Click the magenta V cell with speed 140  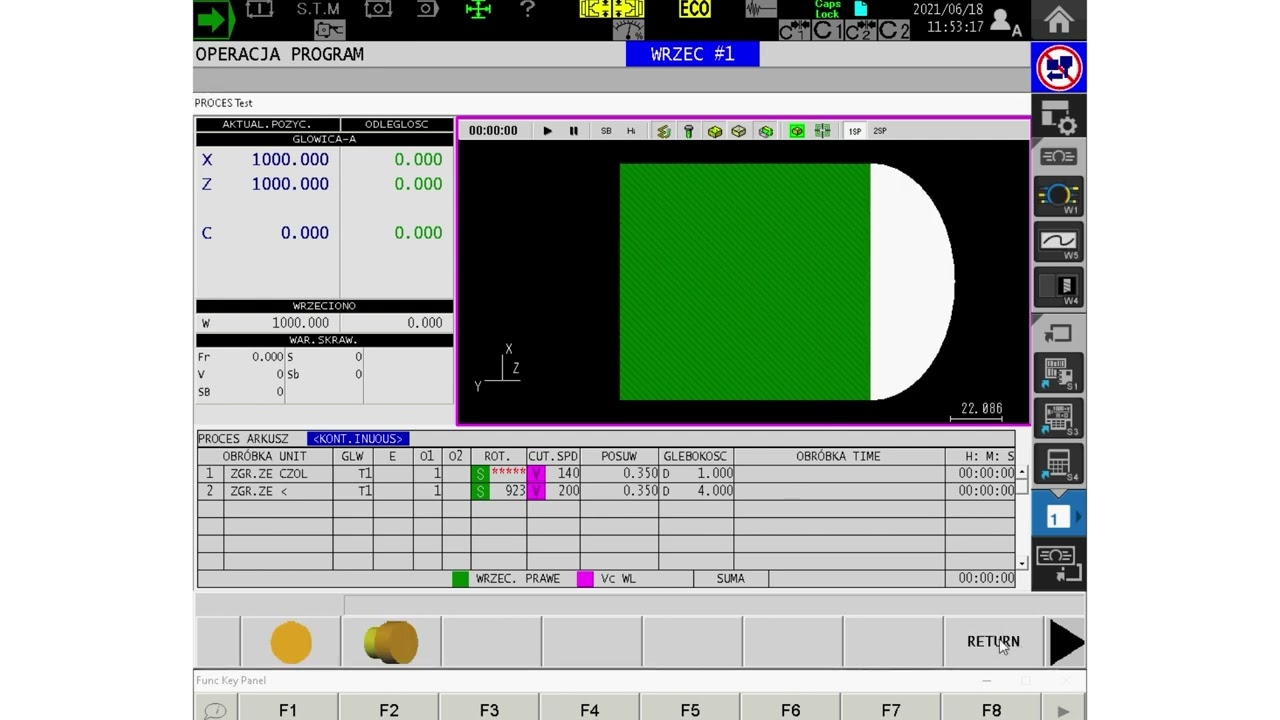click(x=536, y=474)
